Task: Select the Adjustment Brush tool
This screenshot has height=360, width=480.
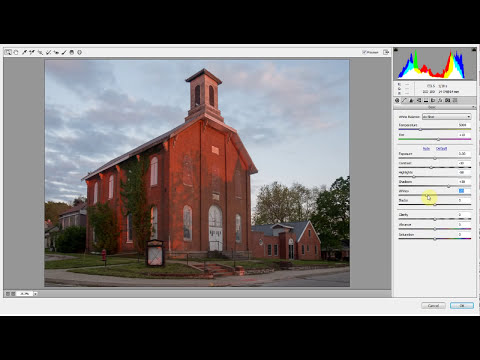Action: click(64, 52)
